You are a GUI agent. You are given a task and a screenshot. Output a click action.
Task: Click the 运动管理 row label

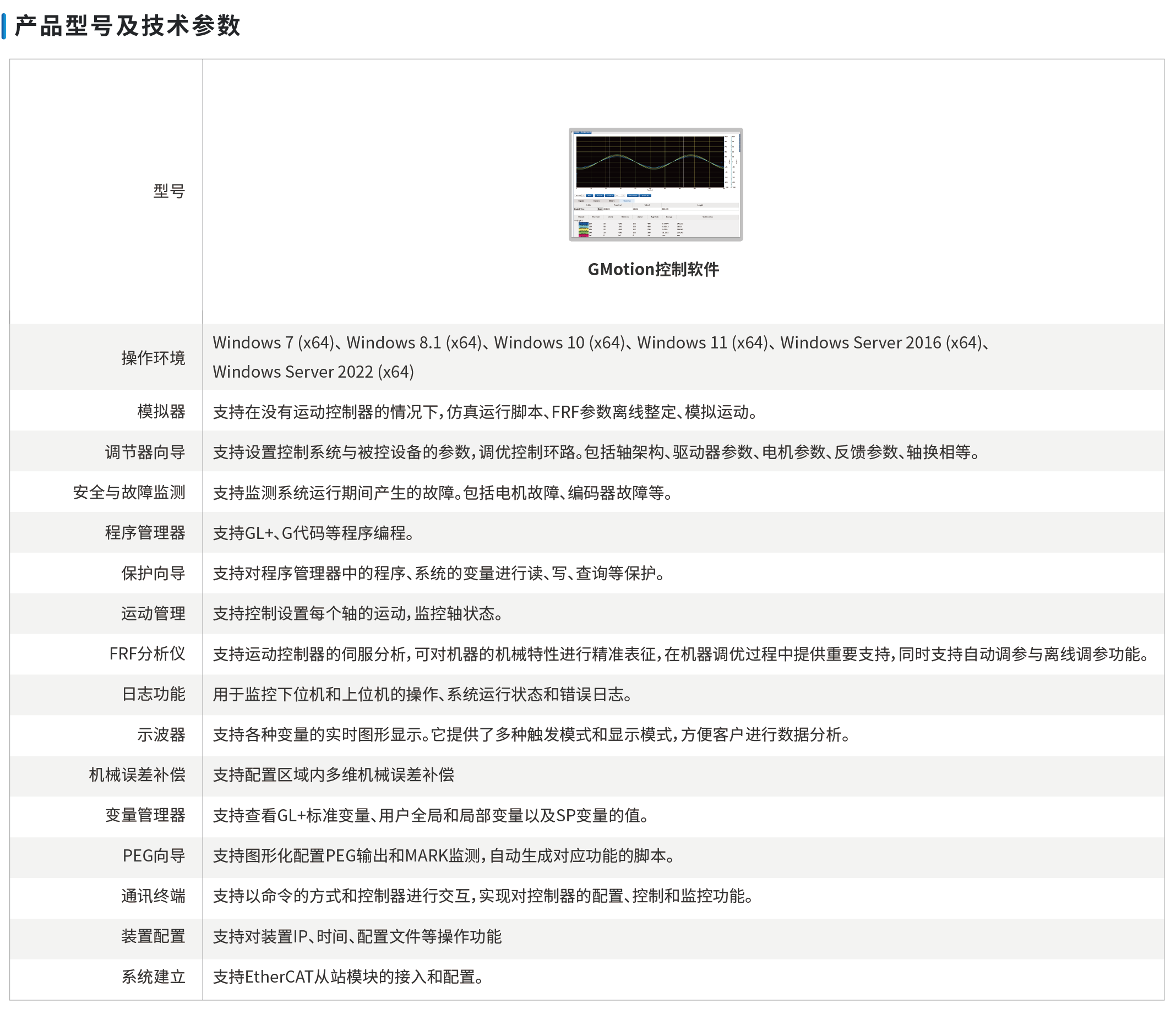click(153, 613)
